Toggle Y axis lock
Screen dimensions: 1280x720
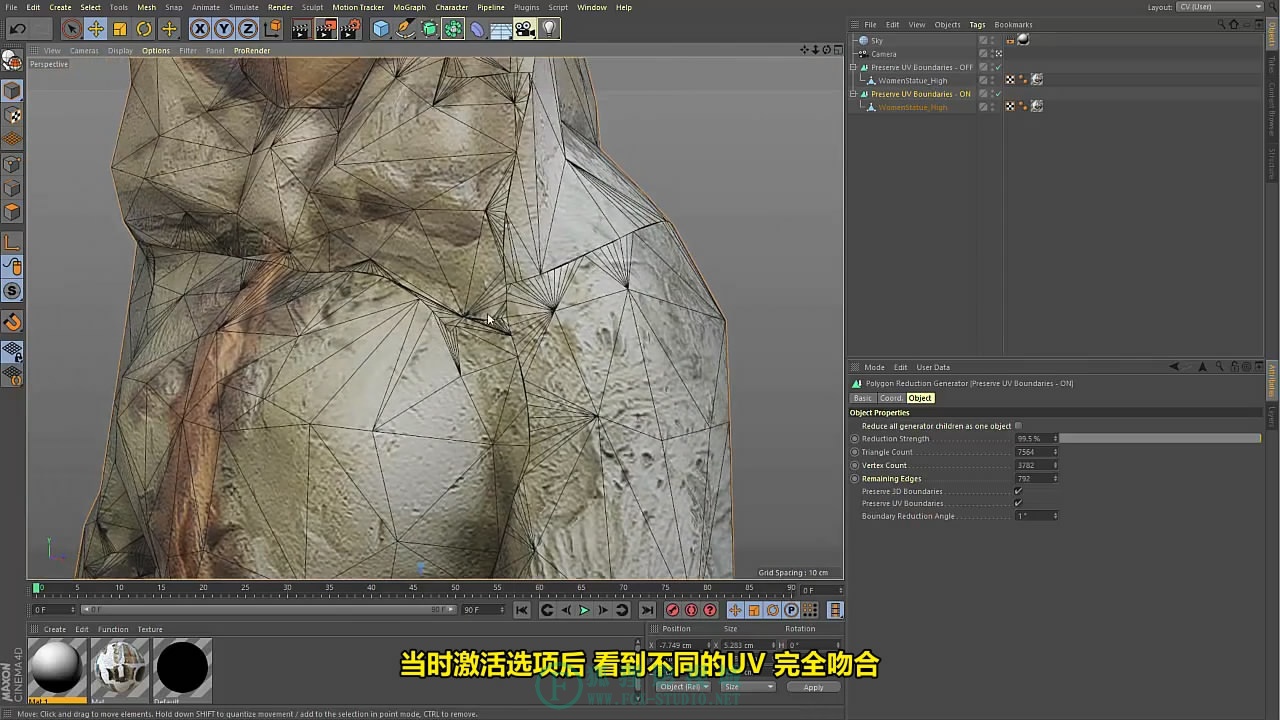(x=224, y=29)
